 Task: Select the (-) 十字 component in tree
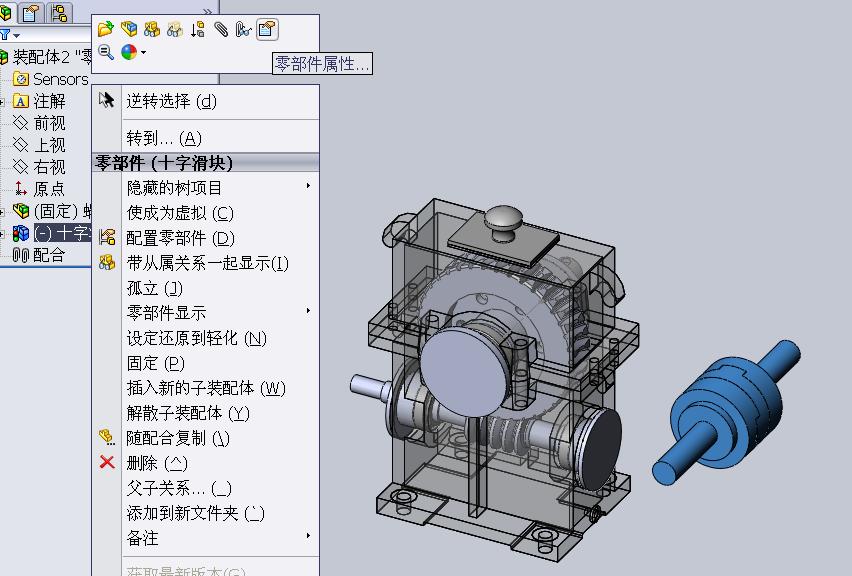[x=52, y=233]
